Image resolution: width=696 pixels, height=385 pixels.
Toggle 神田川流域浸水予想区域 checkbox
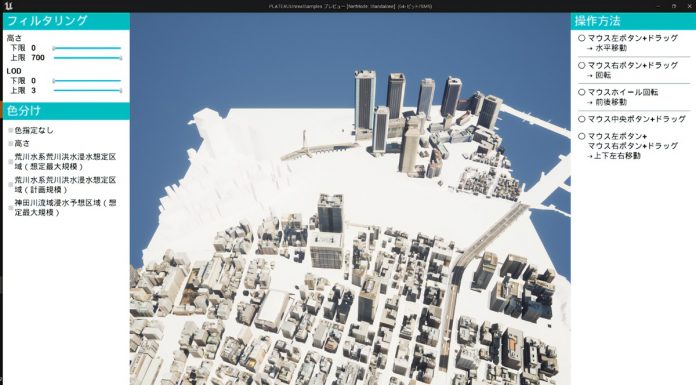click(x=11, y=208)
